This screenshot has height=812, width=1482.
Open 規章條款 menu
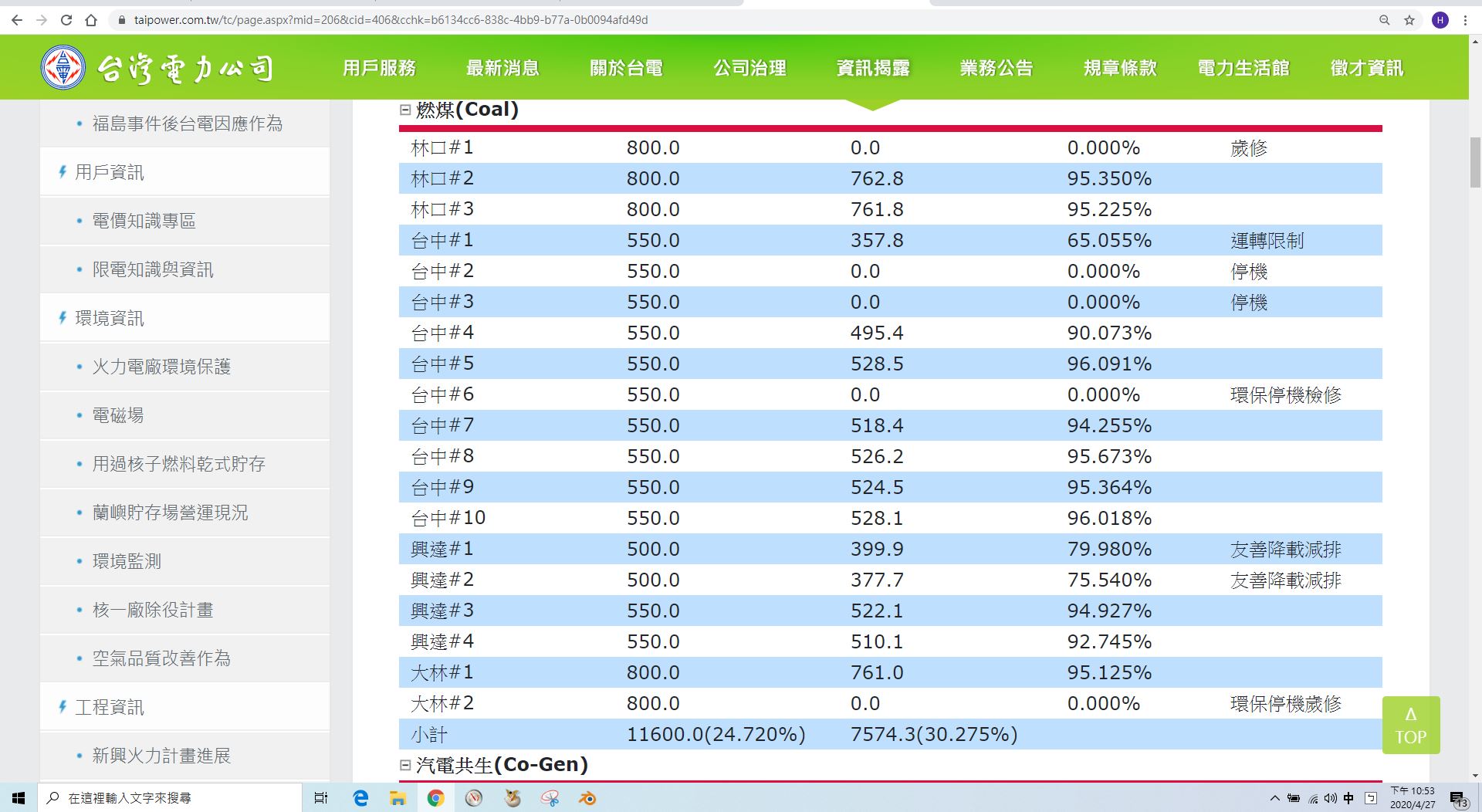click(x=1120, y=68)
